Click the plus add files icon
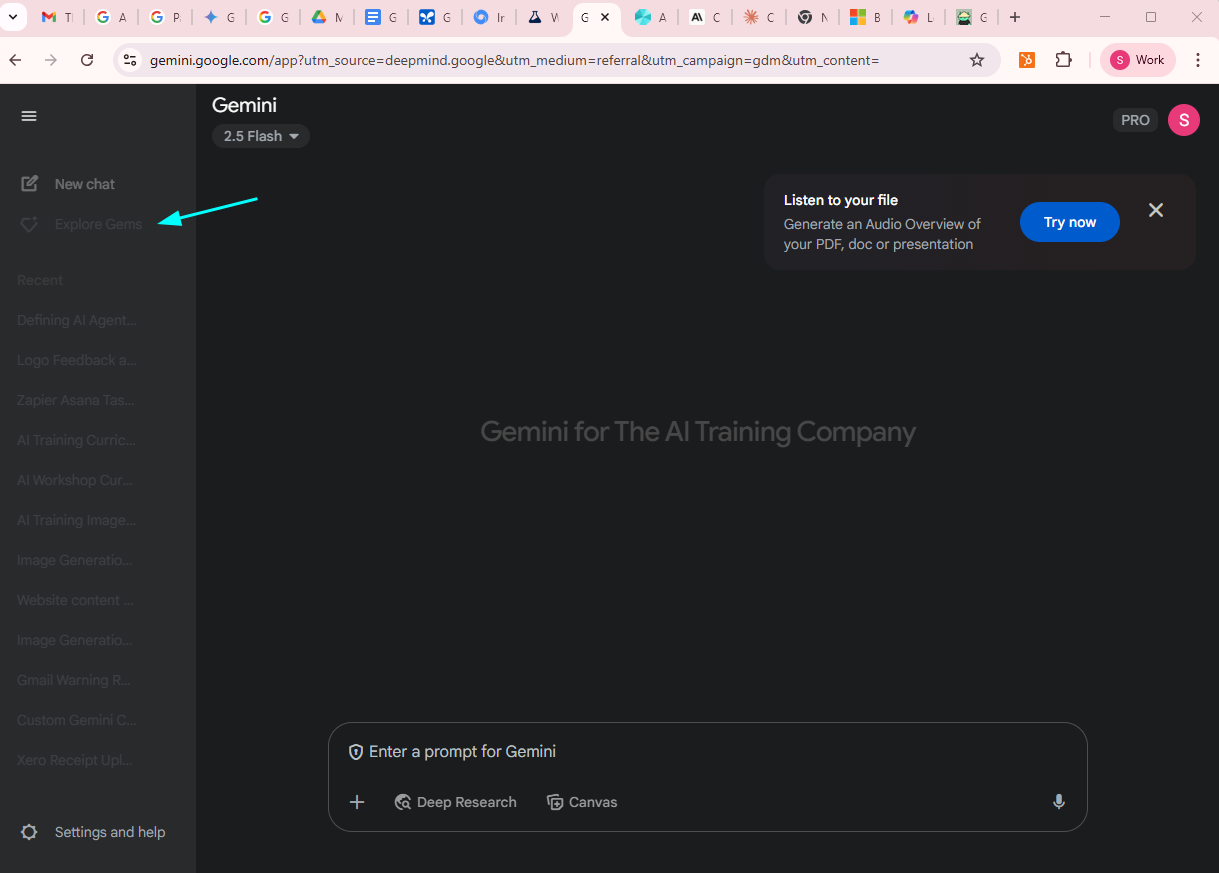Viewport: 1219px width, 873px height. click(357, 802)
